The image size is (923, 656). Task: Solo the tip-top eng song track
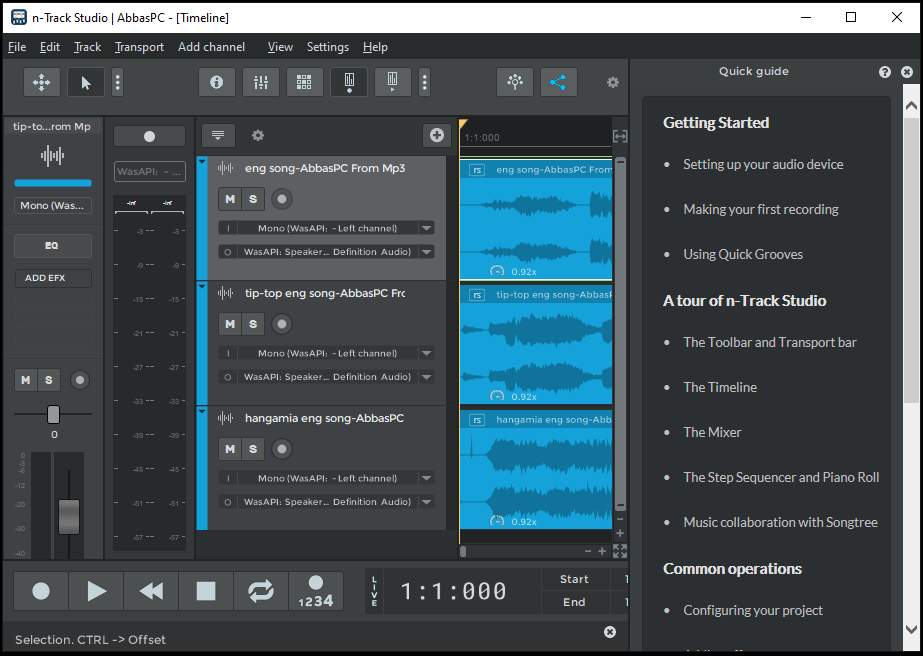(253, 324)
